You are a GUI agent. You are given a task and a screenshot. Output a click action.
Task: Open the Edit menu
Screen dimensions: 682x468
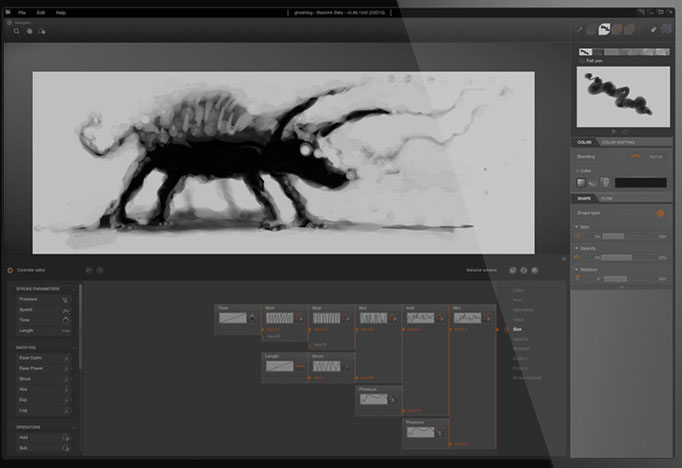(41, 13)
